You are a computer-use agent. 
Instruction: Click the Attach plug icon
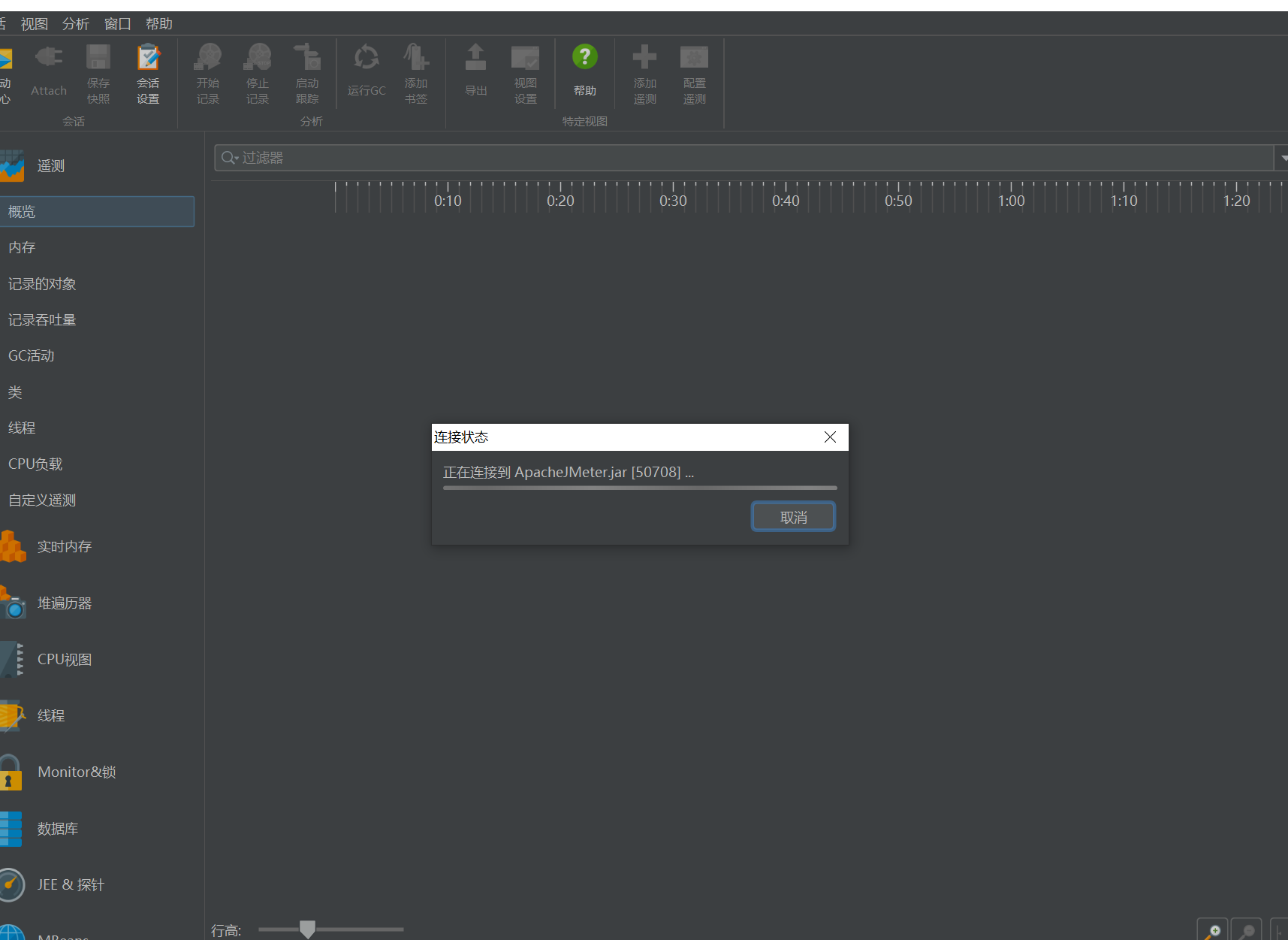(49, 57)
